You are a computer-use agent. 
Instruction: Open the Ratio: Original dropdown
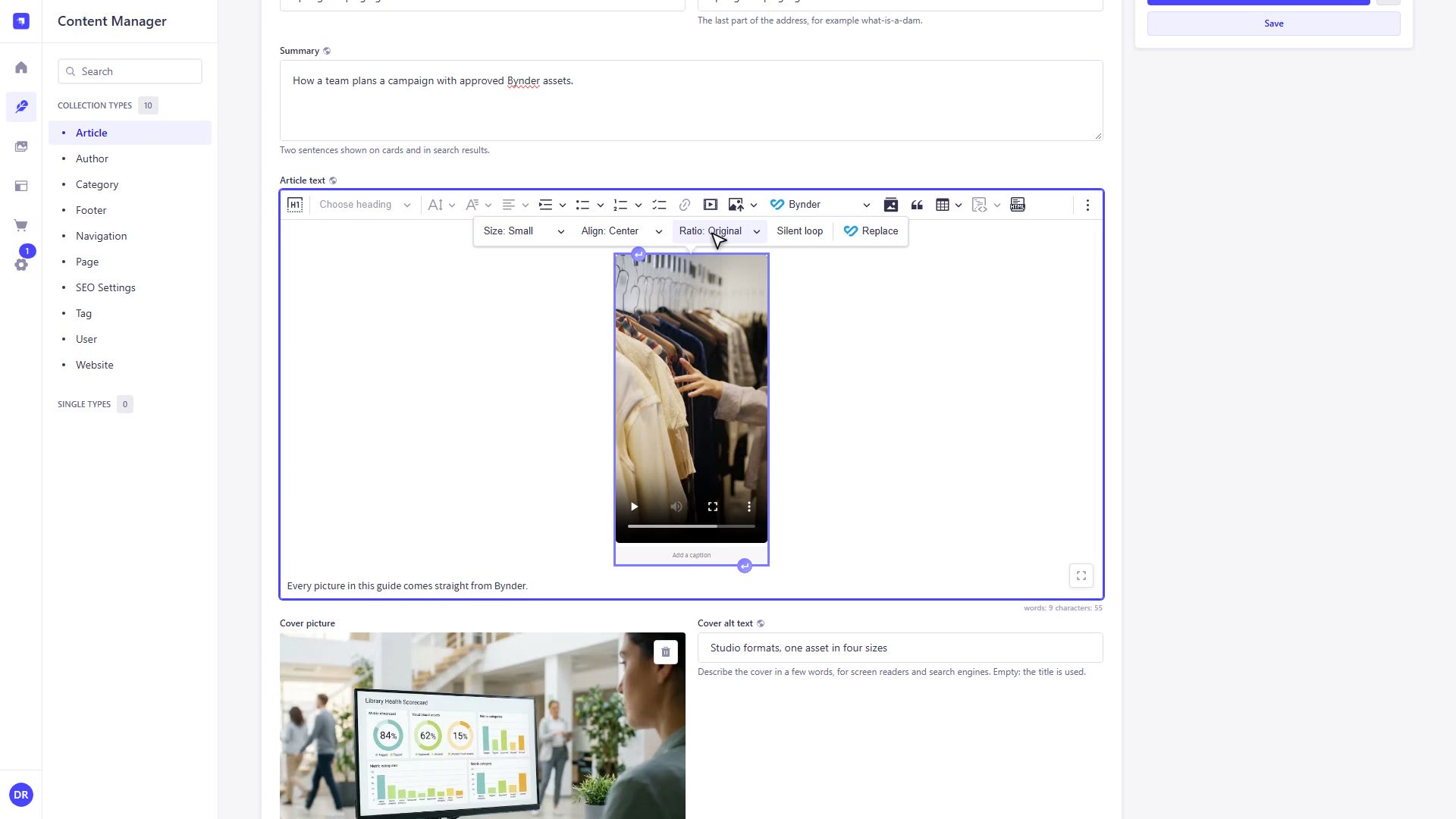[x=720, y=231]
